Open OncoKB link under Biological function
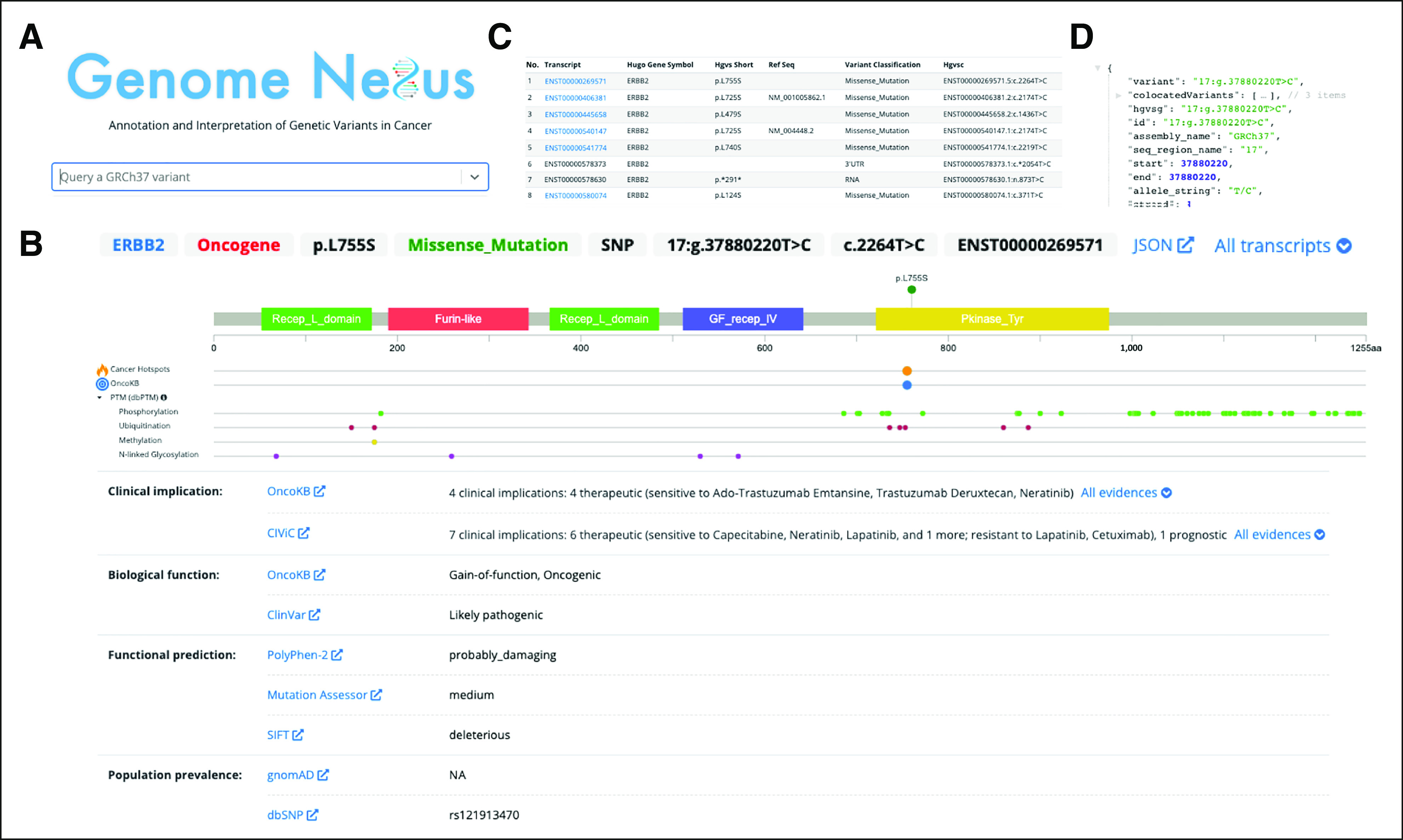Viewport: 1403px width, 840px height. pyautogui.click(x=289, y=575)
